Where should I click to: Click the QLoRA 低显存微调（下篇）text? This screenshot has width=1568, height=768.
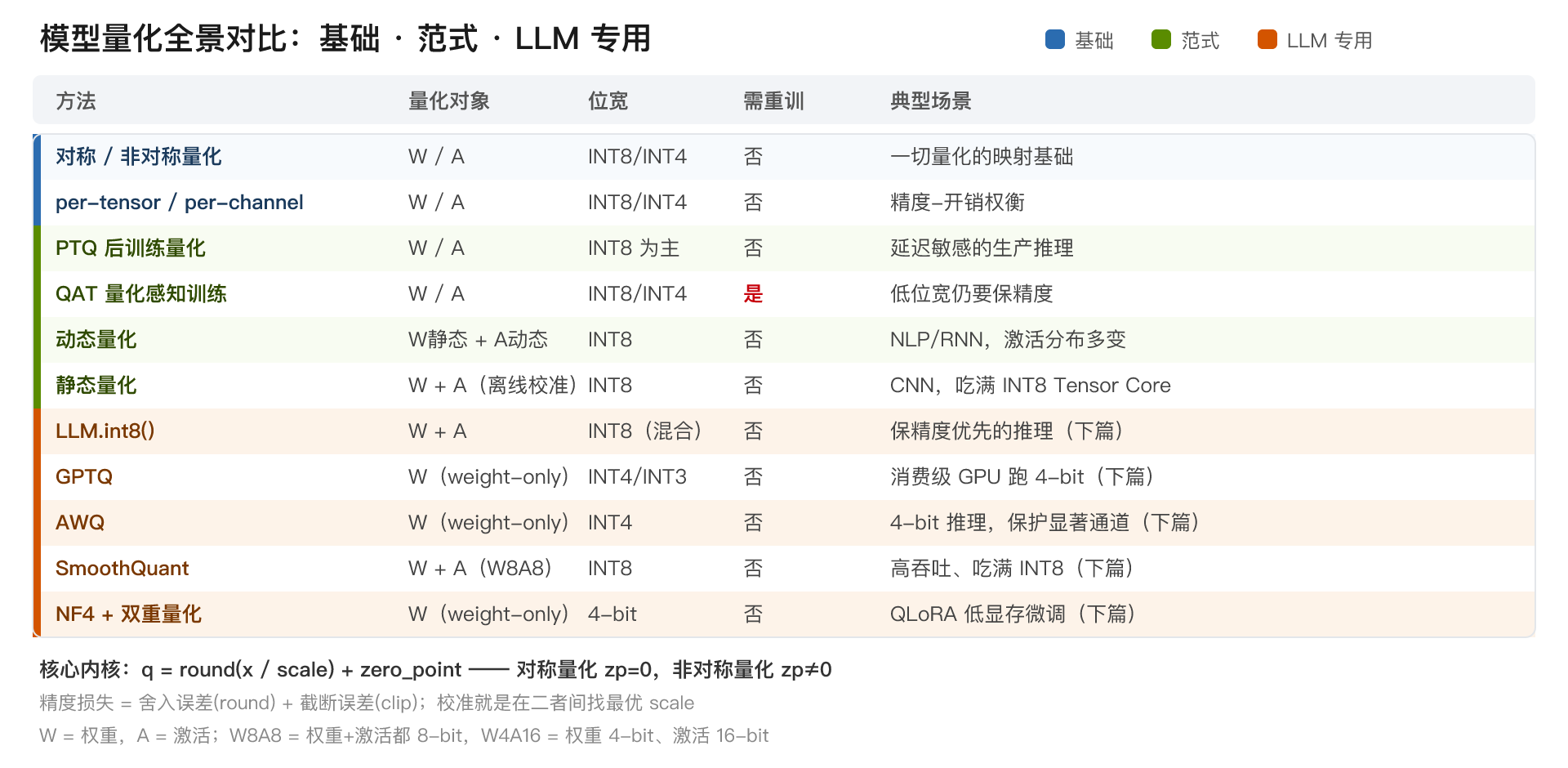click(1013, 614)
